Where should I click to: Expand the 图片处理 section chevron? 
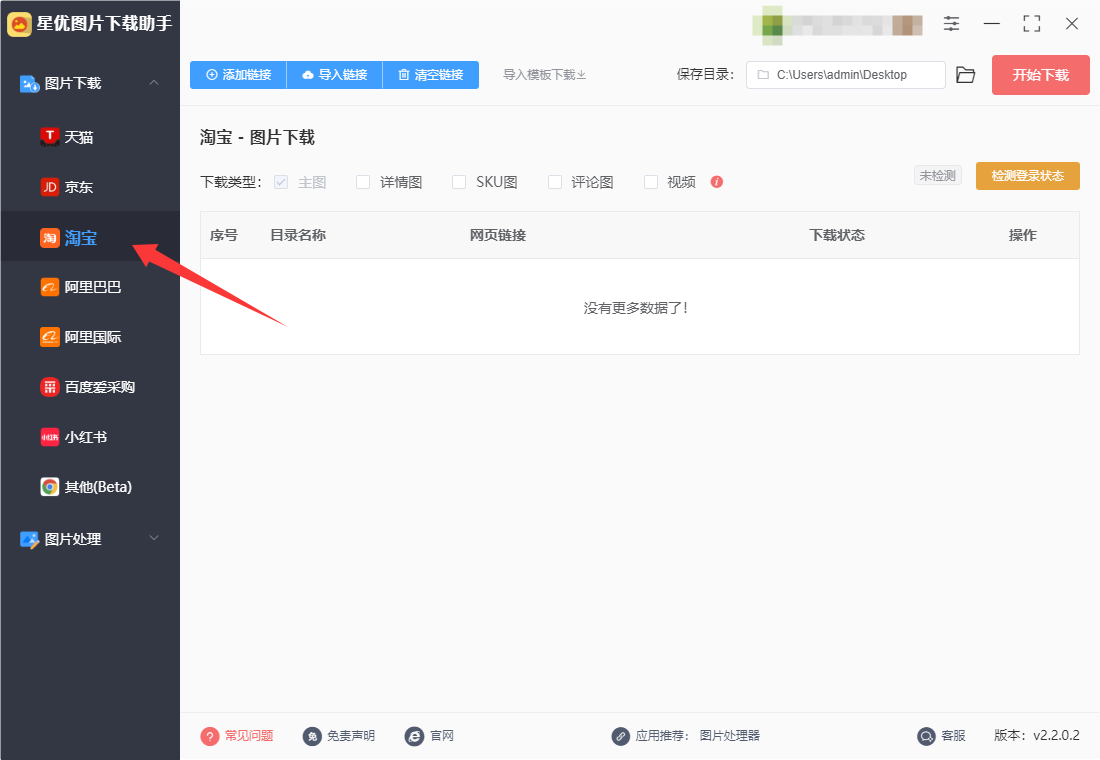(x=154, y=538)
